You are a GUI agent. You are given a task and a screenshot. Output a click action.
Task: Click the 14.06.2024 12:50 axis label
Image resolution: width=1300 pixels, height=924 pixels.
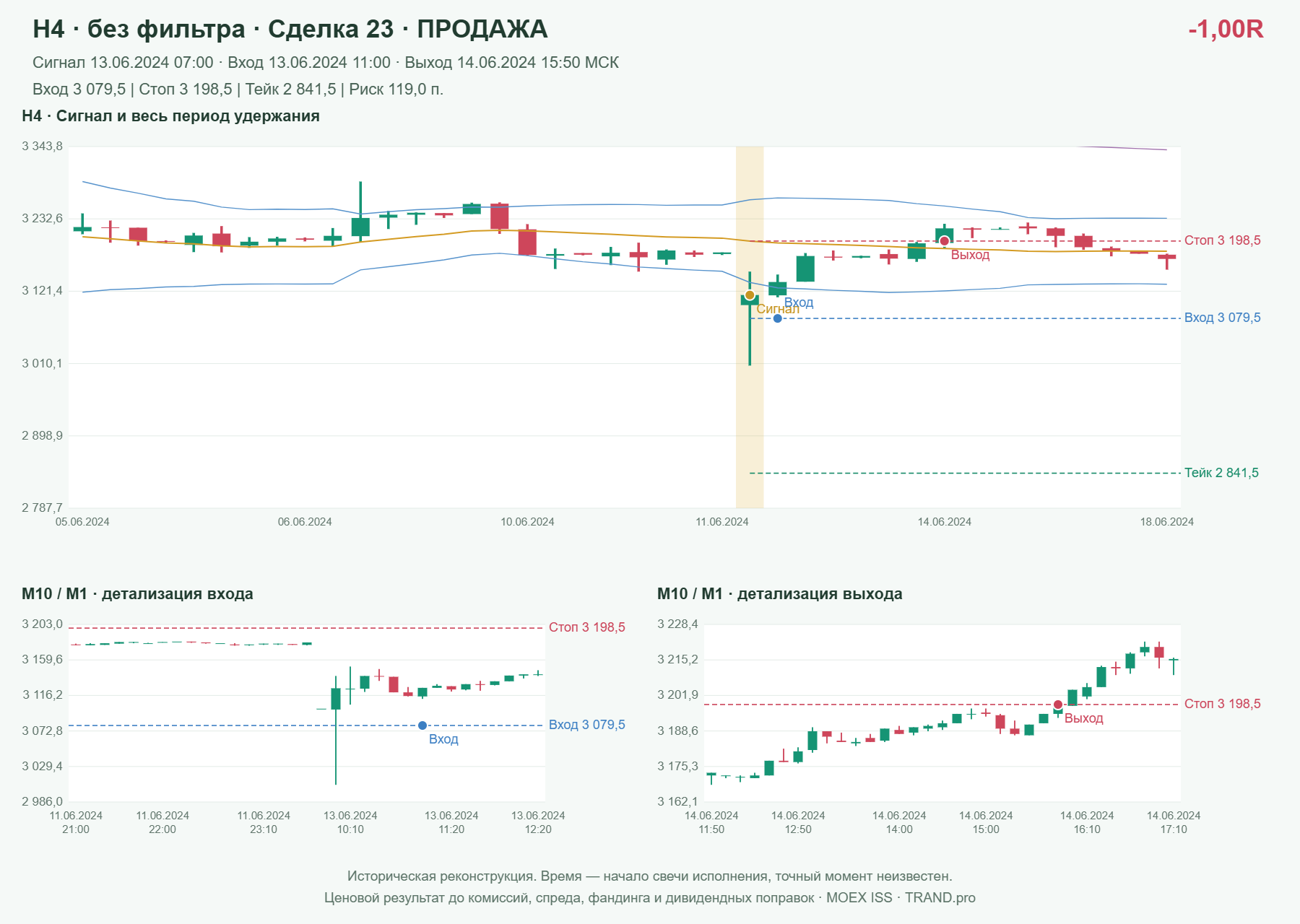pos(798,822)
